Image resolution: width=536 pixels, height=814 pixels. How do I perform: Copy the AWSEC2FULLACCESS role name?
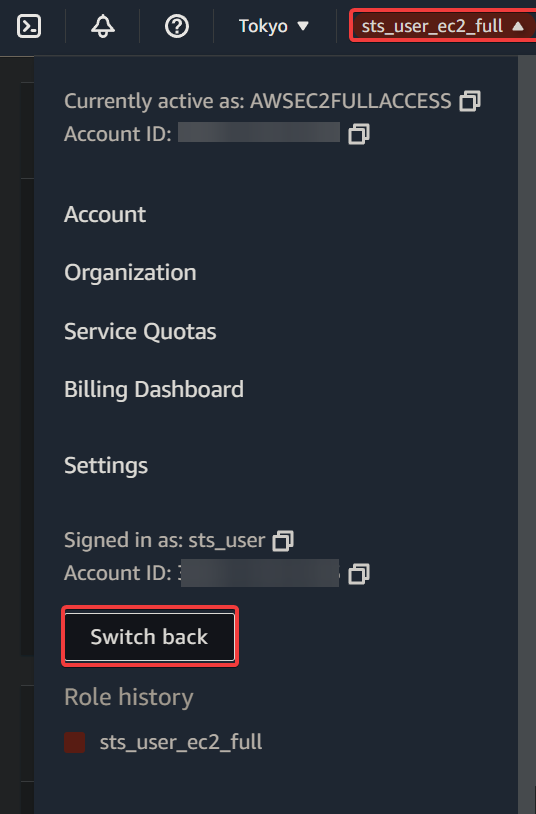tap(470, 101)
